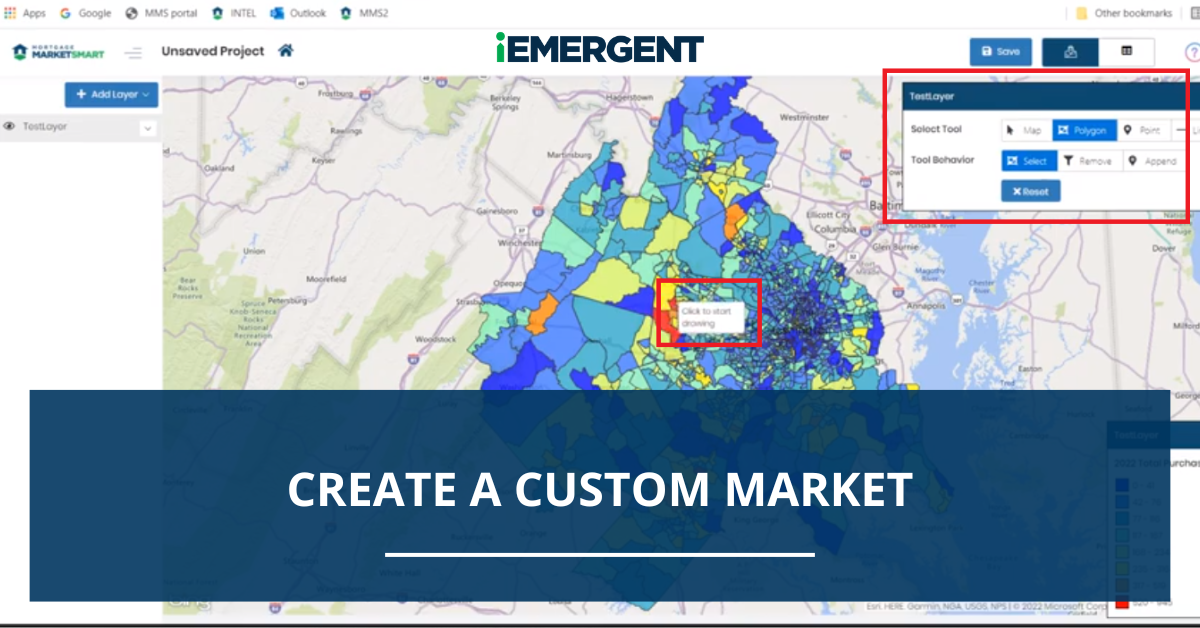Image resolution: width=1200 pixels, height=628 pixels.
Task: Open the Add Layer dropdown
Action: [x=110, y=95]
